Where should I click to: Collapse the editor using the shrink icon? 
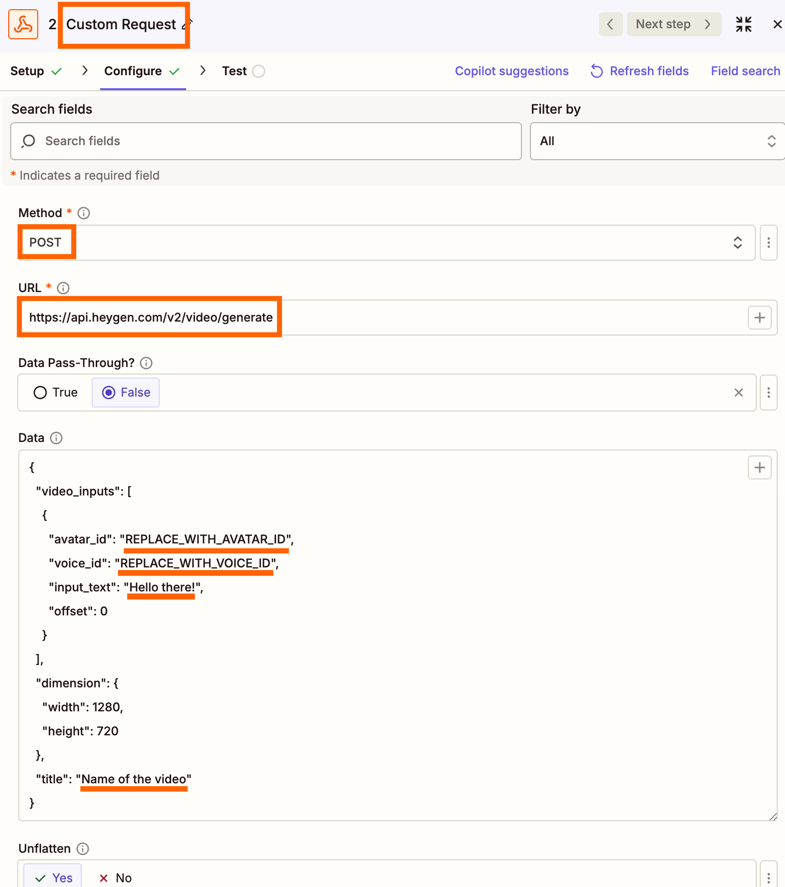point(743,24)
